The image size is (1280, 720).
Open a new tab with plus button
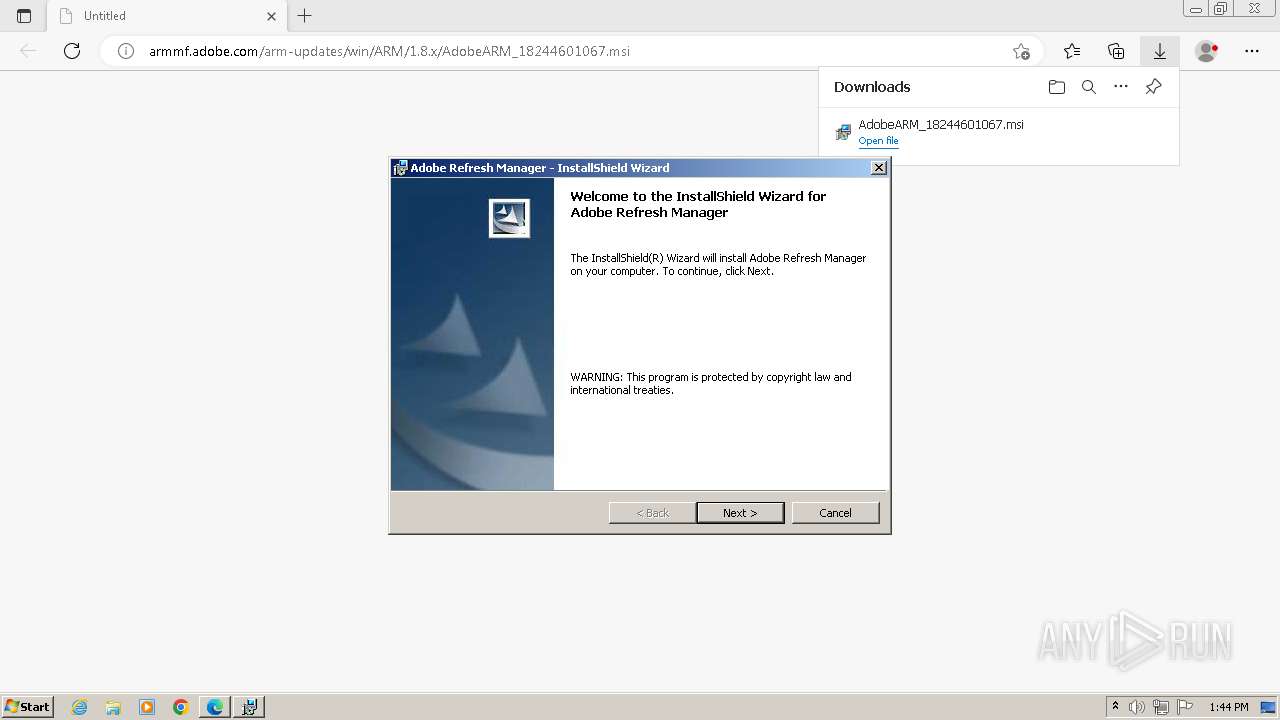pyautogui.click(x=305, y=16)
